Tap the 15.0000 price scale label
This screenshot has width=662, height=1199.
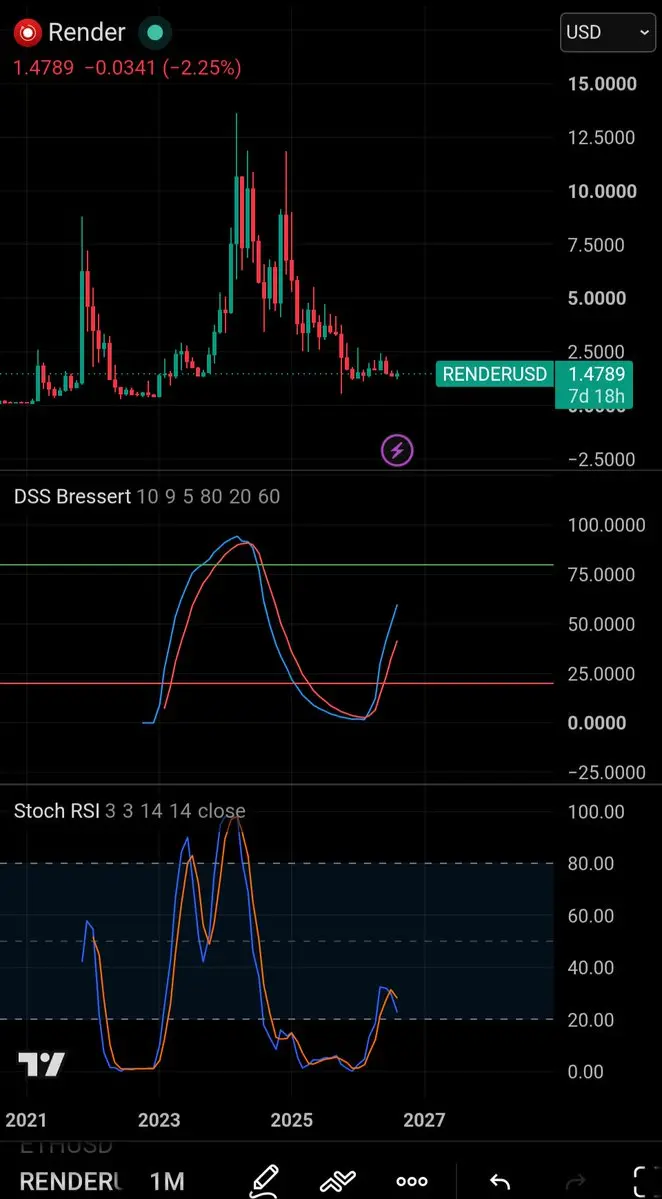602,83
